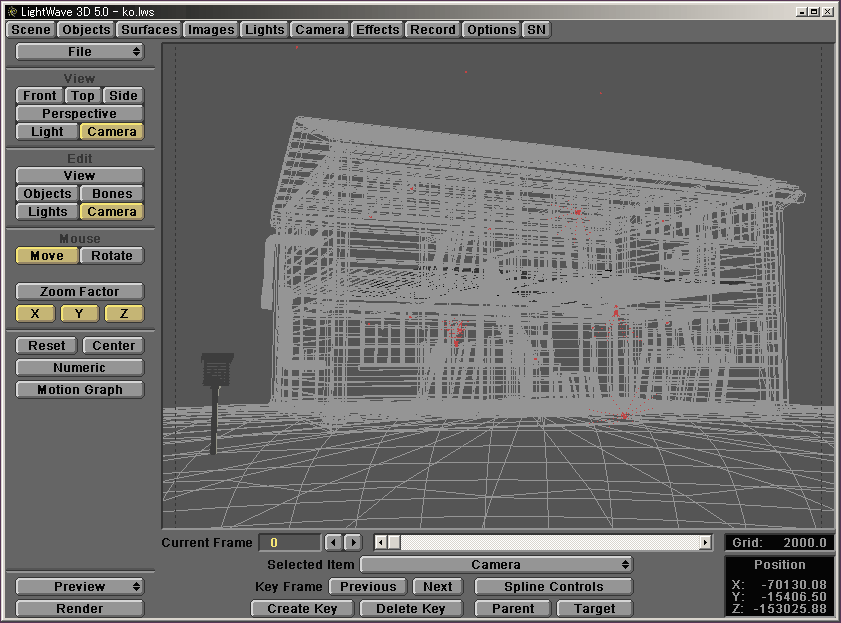This screenshot has height=623, width=841.
Task: Toggle the X axis constraint
Action: 36,314
